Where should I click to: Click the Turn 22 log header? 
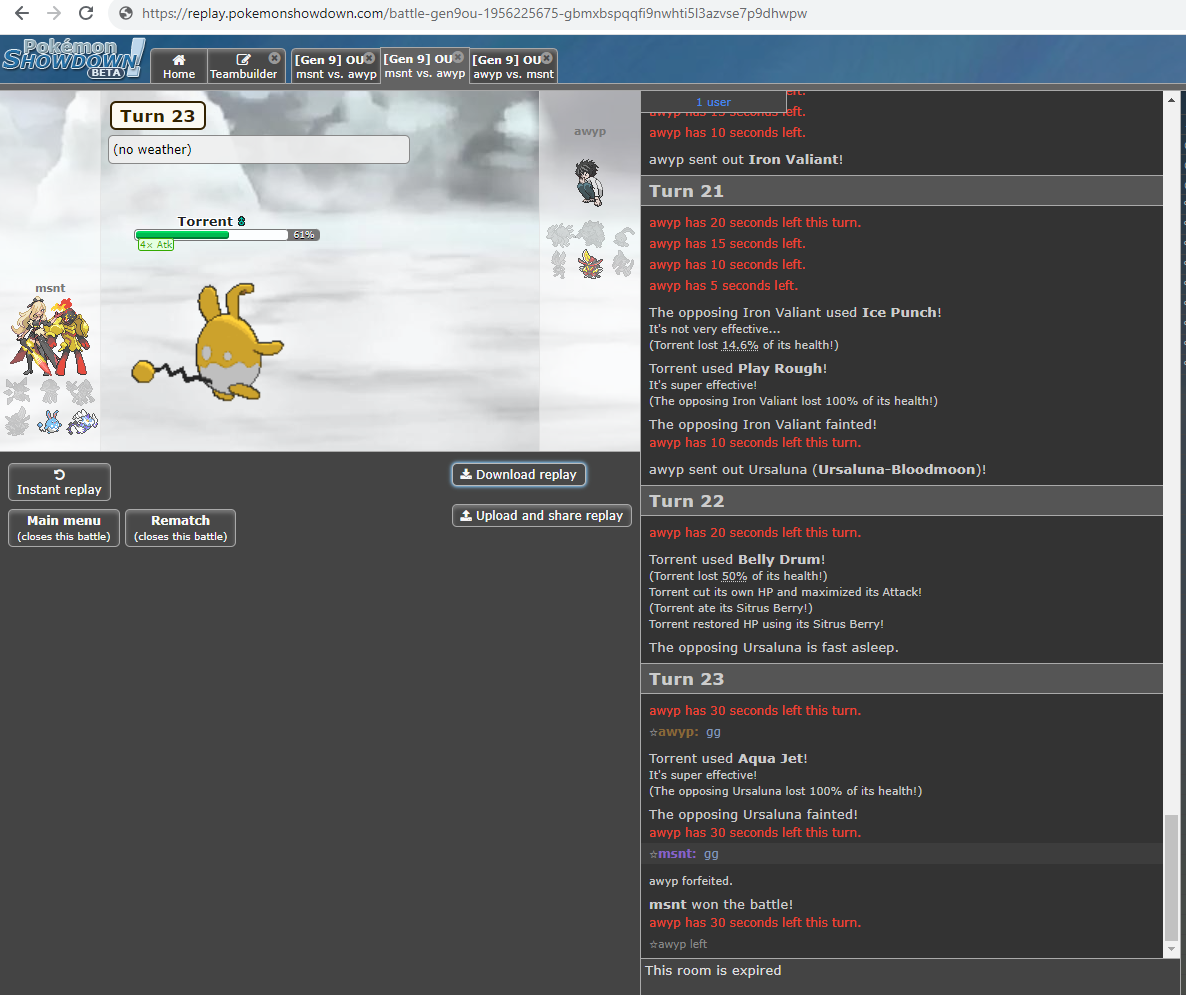(x=902, y=501)
